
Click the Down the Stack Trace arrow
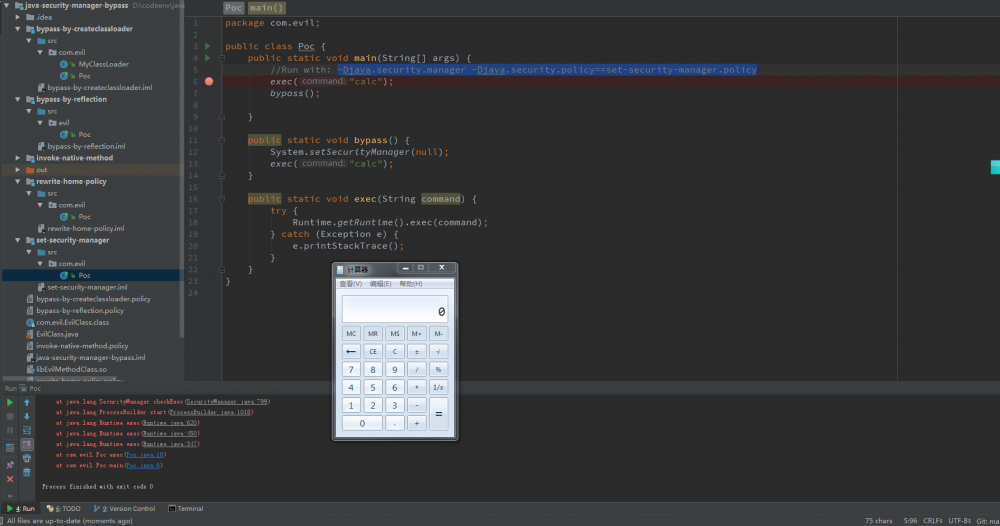pyautogui.click(x=27, y=416)
